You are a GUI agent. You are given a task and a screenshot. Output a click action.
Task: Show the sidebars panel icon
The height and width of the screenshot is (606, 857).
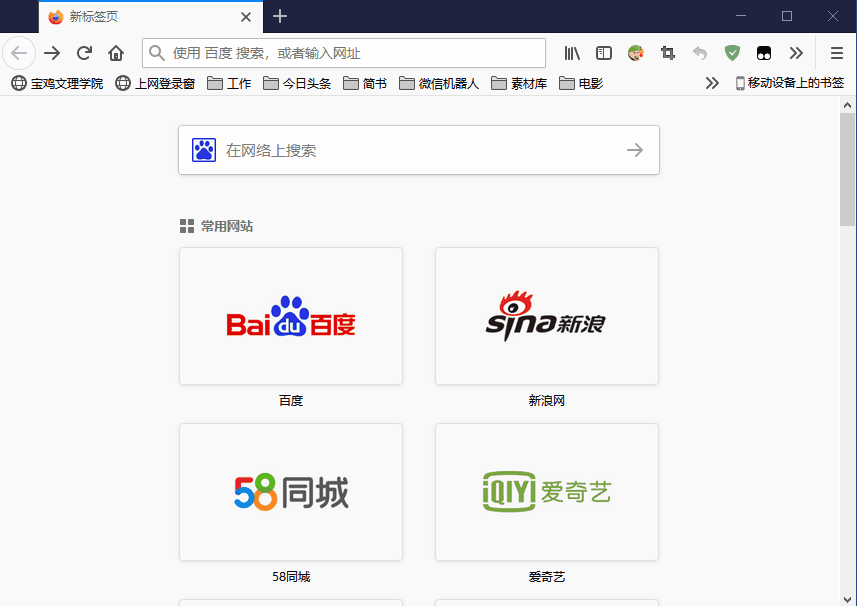[x=604, y=53]
